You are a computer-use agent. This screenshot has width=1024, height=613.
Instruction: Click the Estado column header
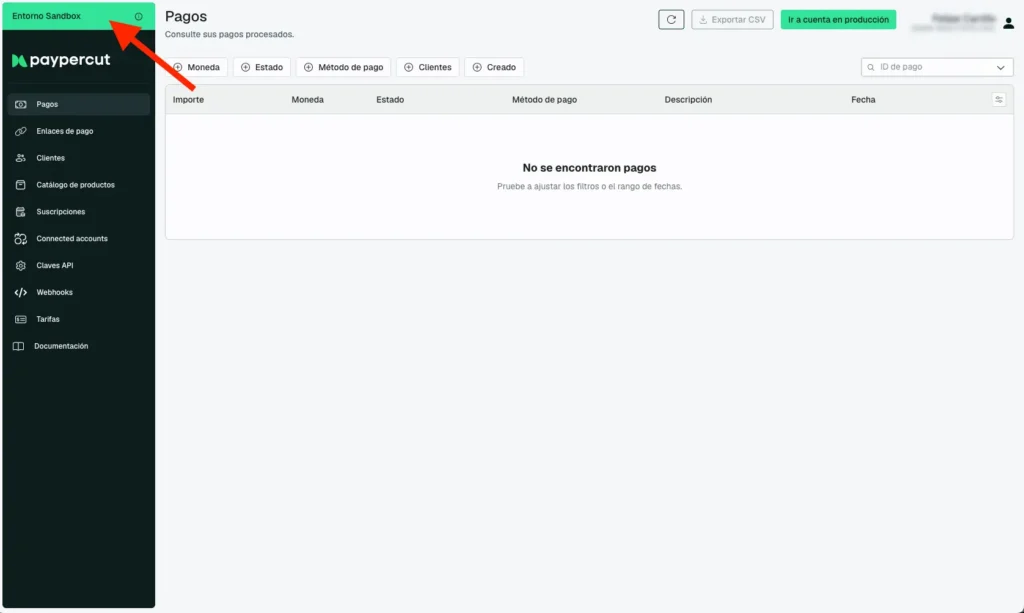[390, 100]
